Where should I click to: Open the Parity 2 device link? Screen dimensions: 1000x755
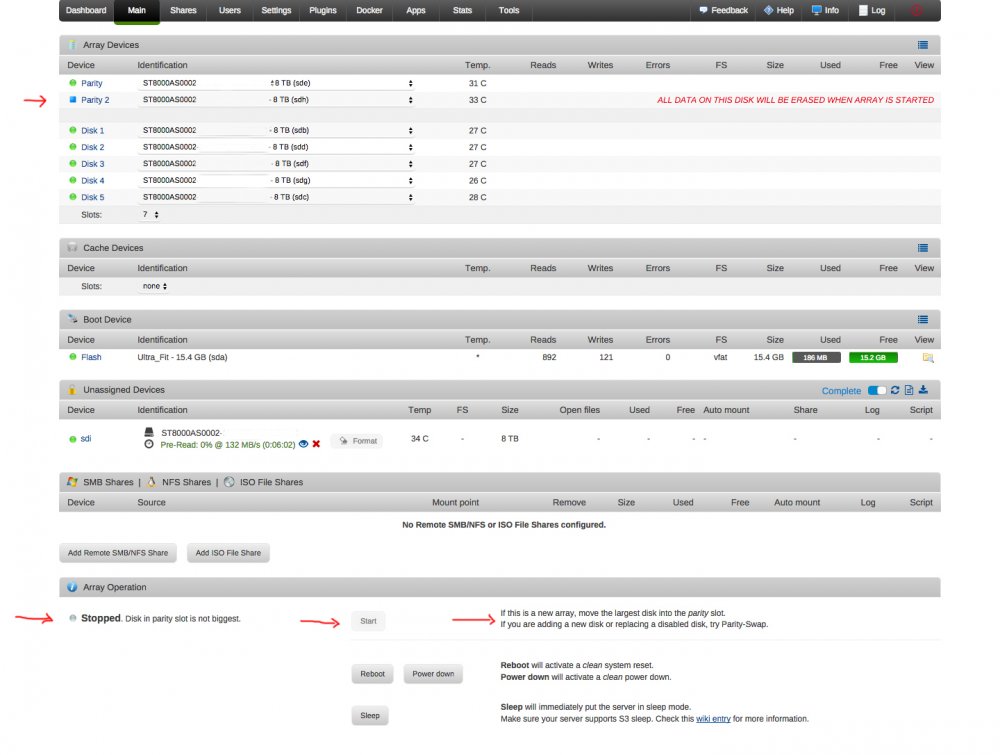click(x=95, y=100)
